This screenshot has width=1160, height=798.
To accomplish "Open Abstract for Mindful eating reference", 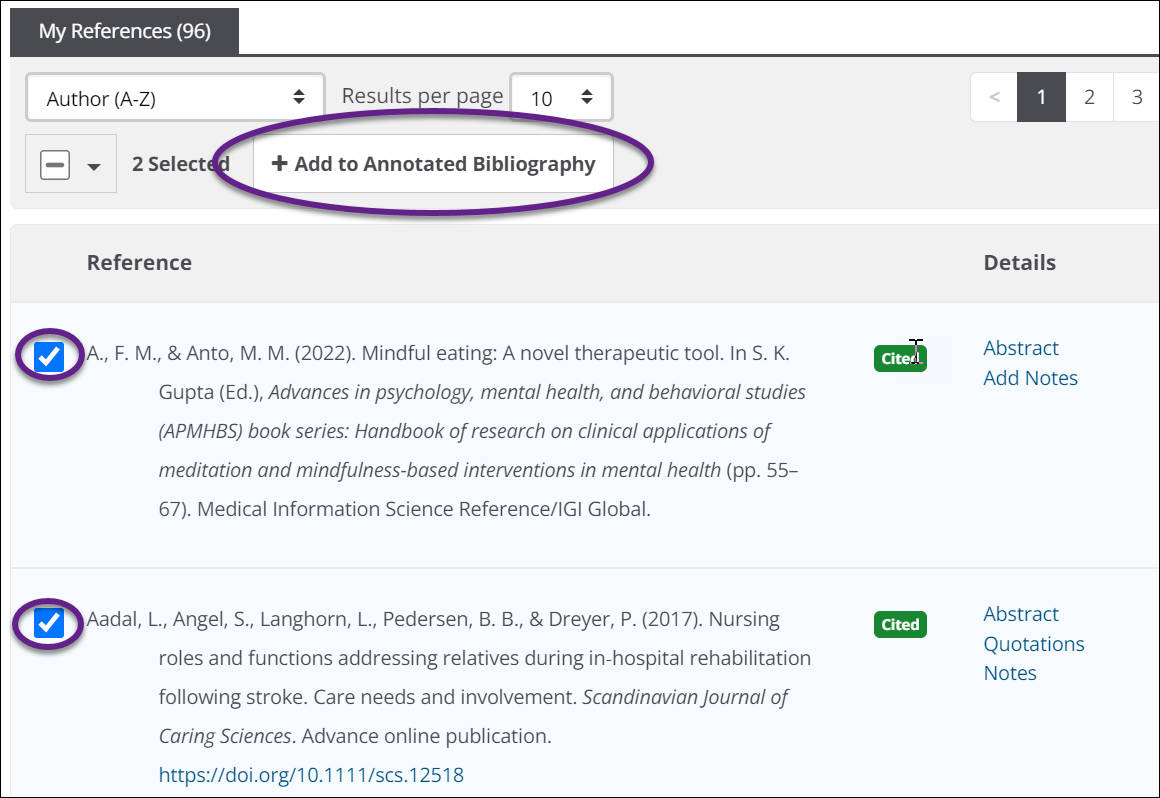I will [x=1020, y=348].
